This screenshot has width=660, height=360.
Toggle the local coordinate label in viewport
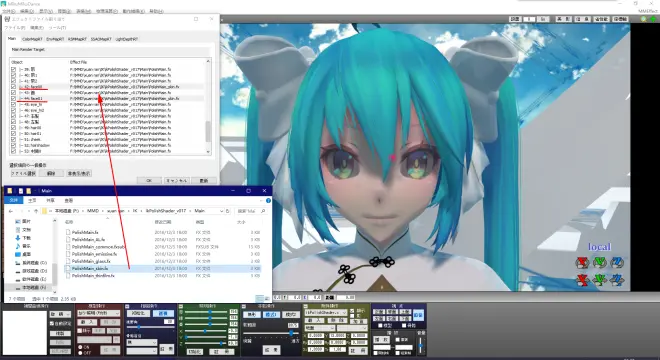(599, 247)
